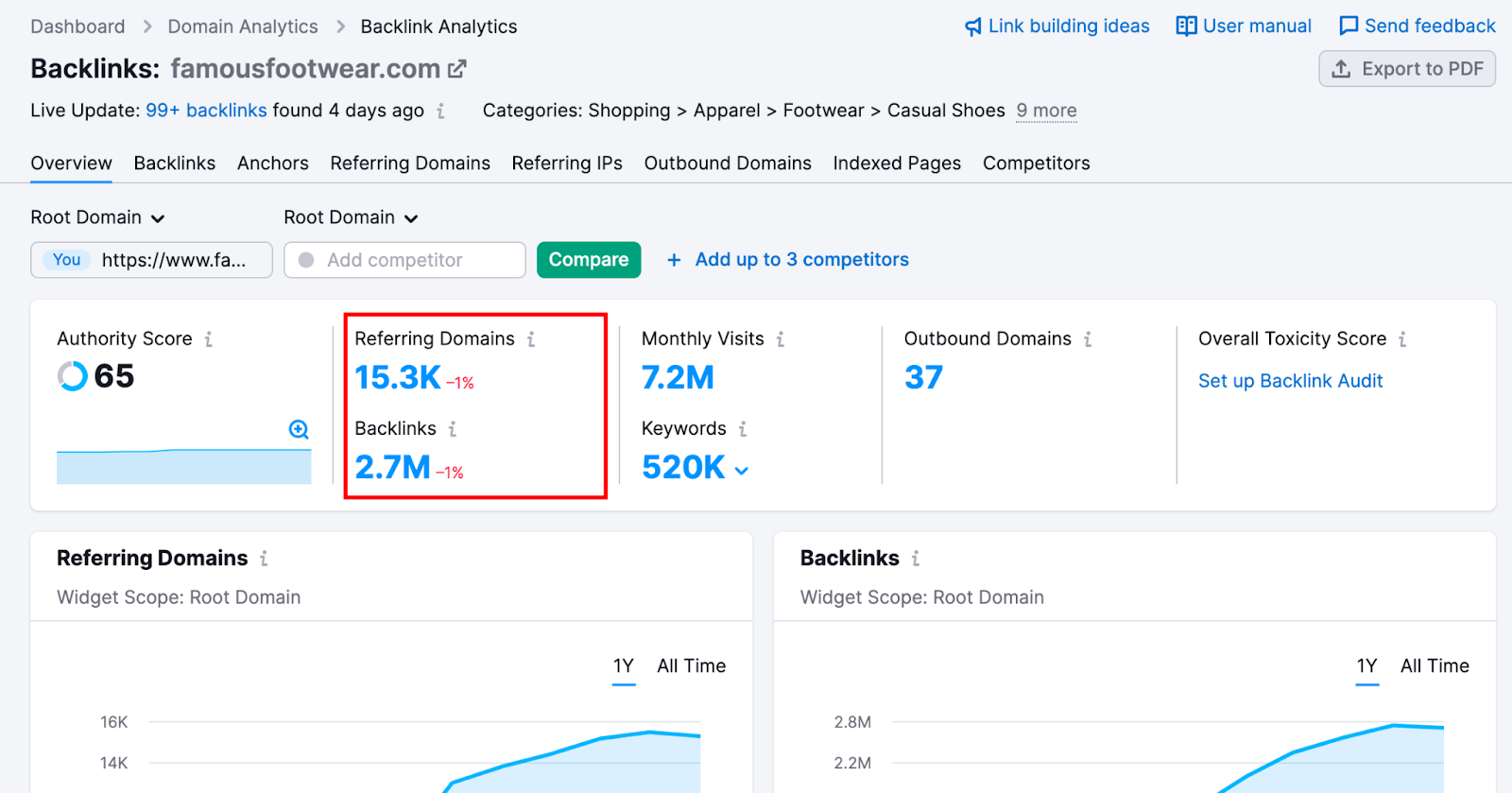
Task: Select All Time range in Referring Domains widget
Action: click(x=691, y=666)
